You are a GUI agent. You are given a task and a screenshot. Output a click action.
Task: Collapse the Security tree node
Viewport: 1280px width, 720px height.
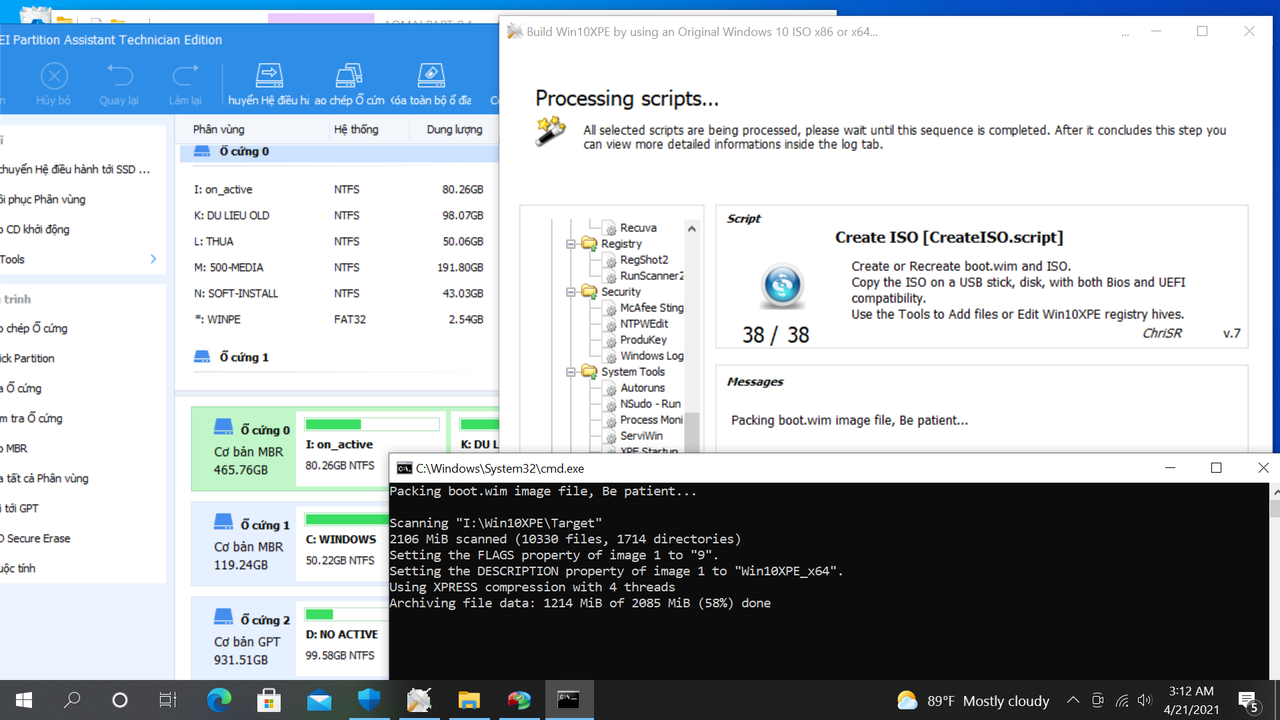coord(572,292)
